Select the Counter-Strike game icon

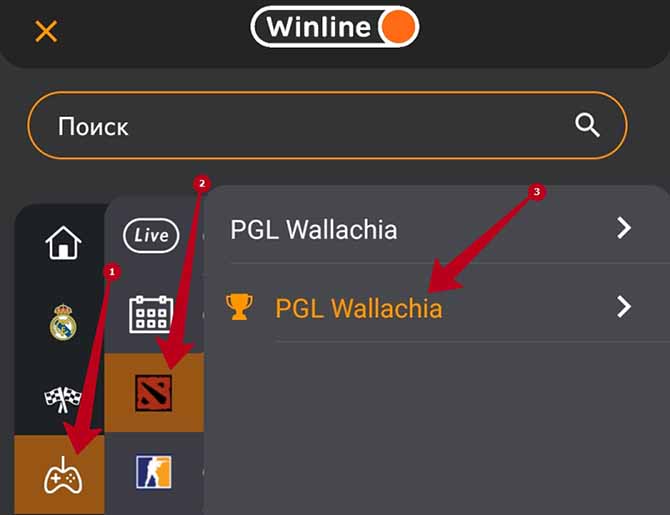[153, 472]
